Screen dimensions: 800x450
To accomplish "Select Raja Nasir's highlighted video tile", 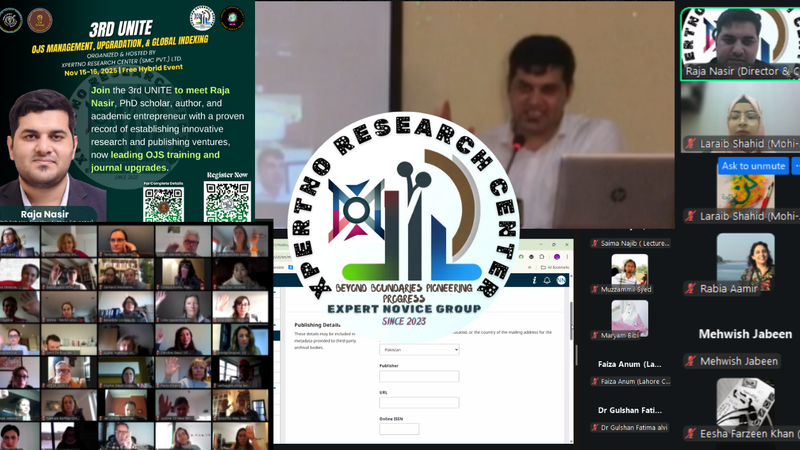I will point(740,40).
